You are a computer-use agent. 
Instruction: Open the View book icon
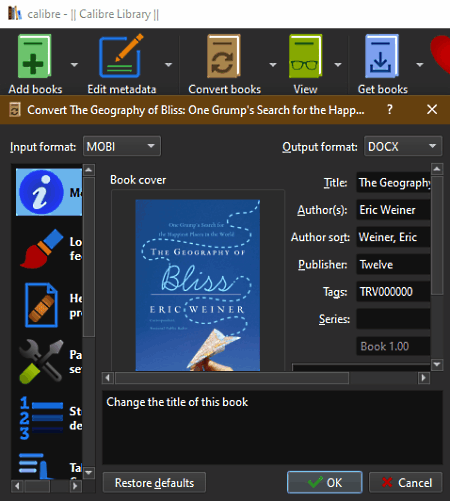(x=305, y=56)
